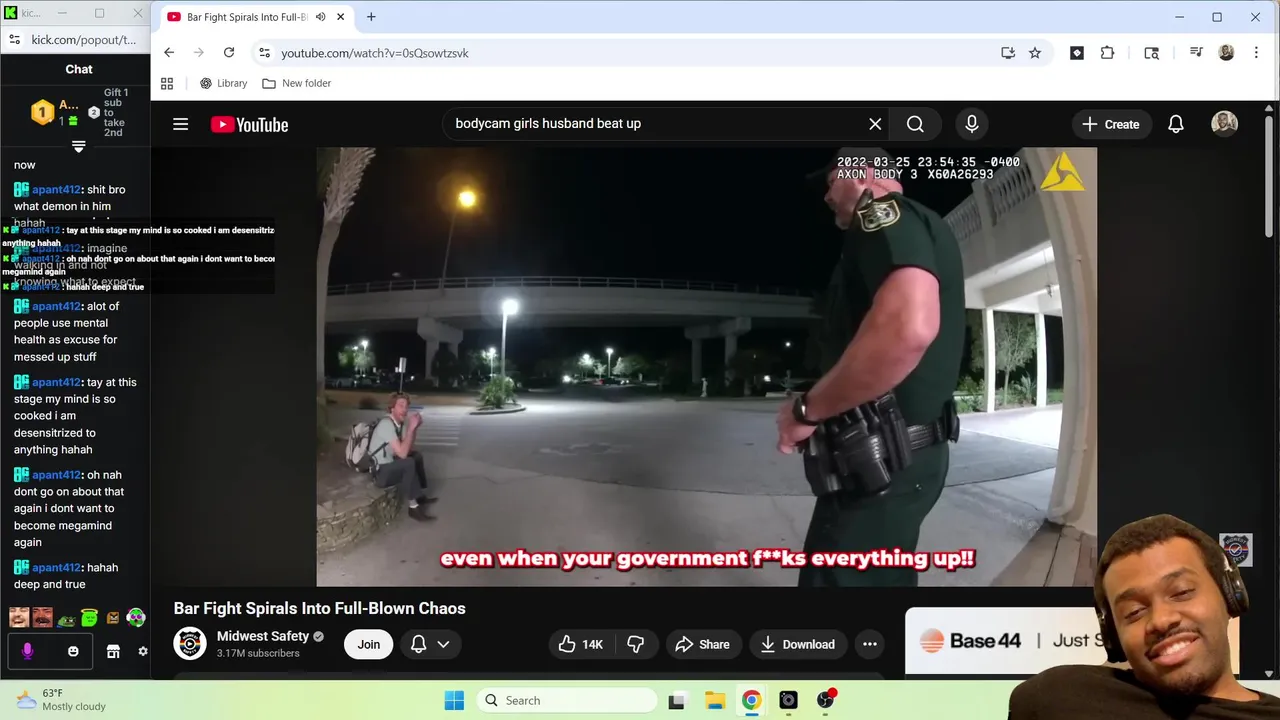Open the Midwest Safety channel name link
The image size is (1280, 720).
(263, 636)
